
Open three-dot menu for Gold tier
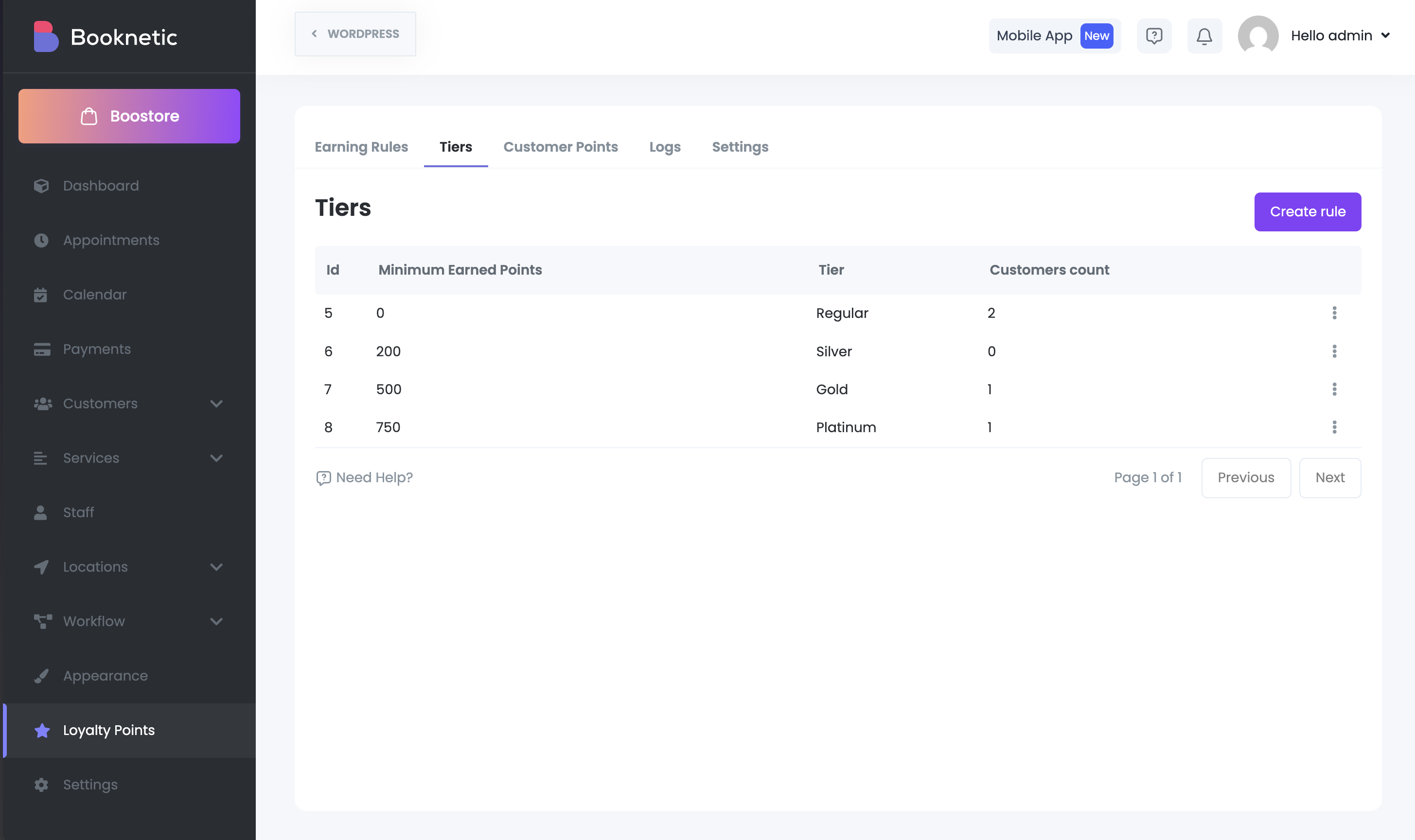pos(1334,389)
